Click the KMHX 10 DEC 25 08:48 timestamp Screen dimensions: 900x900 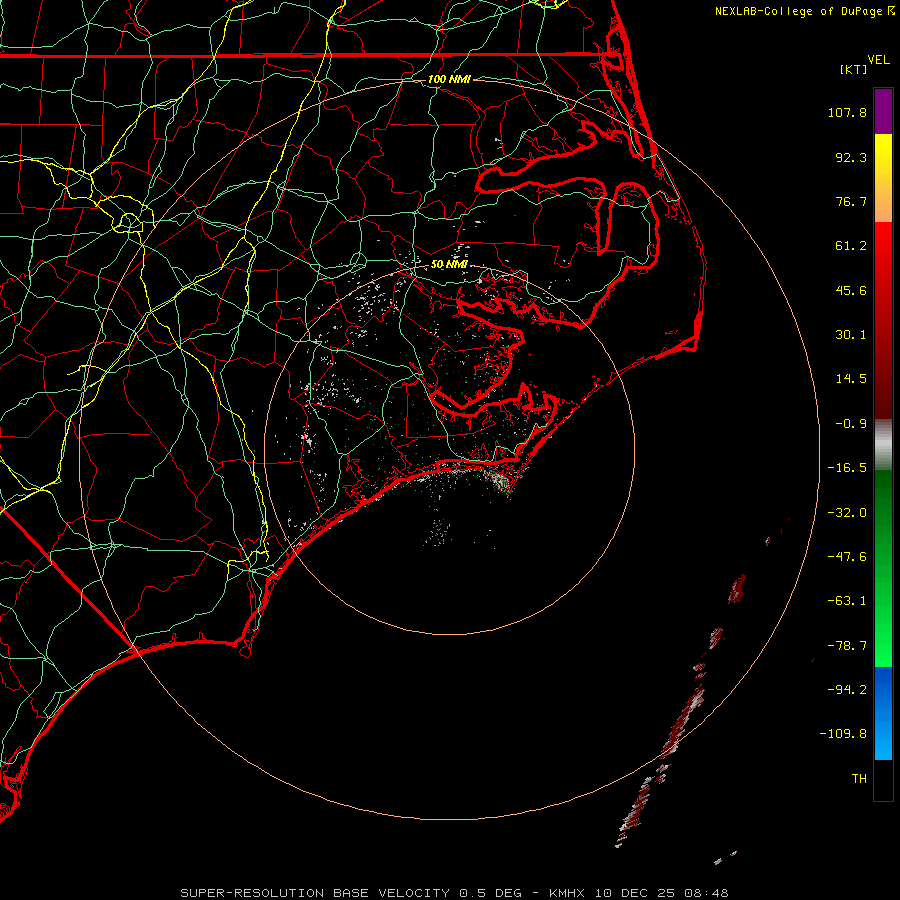[639, 893]
